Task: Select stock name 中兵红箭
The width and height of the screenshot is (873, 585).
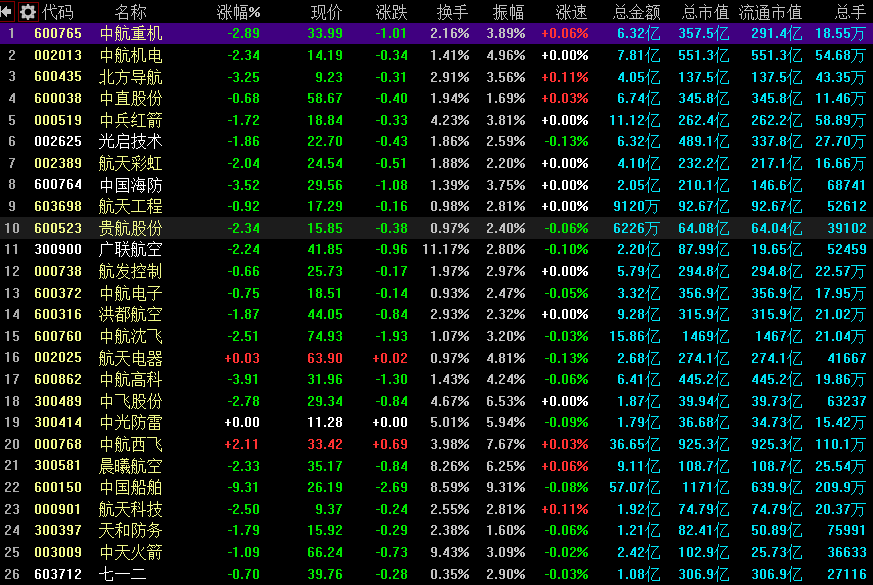Action: pyautogui.click(x=131, y=120)
